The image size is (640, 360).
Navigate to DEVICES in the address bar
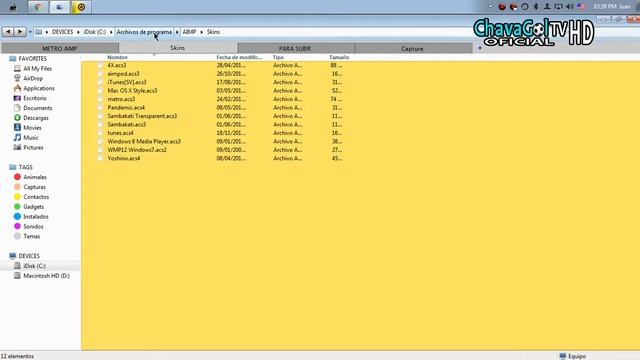pos(62,32)
